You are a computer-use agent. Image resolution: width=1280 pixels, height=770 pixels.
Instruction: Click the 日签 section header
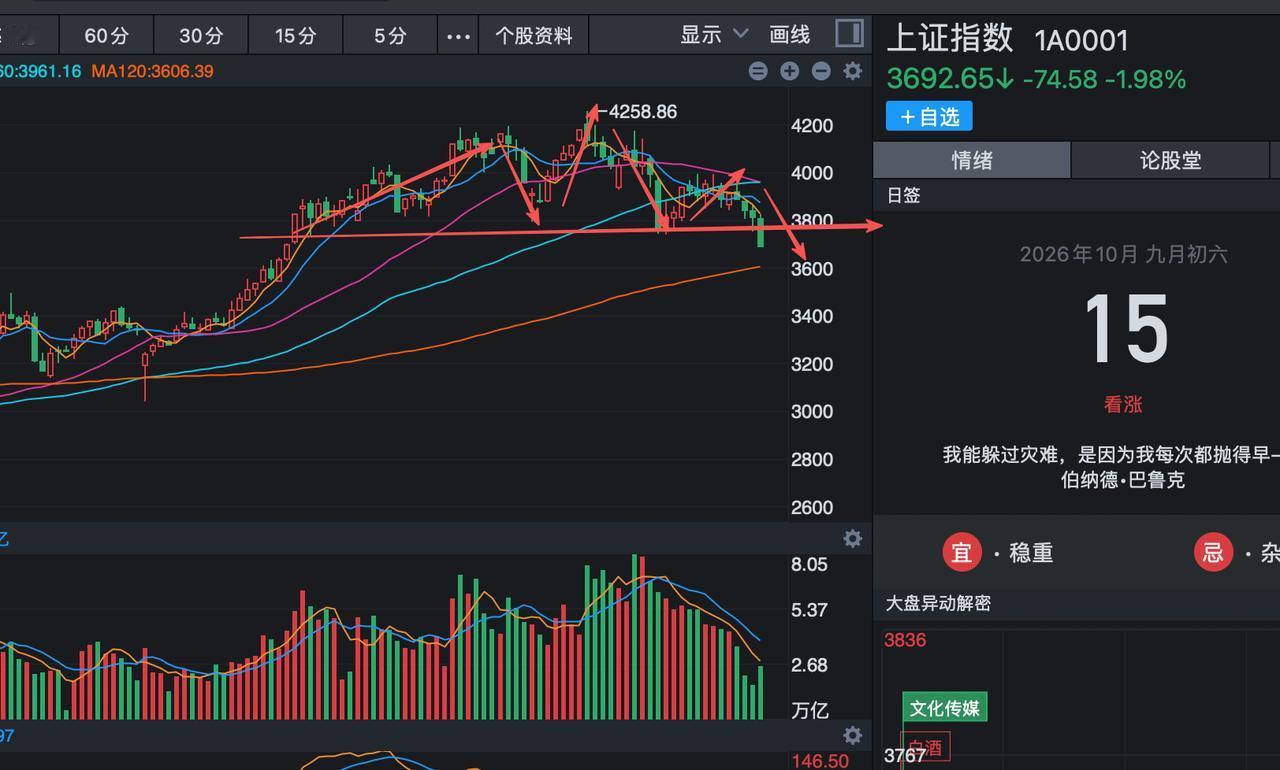coord(904,195)
